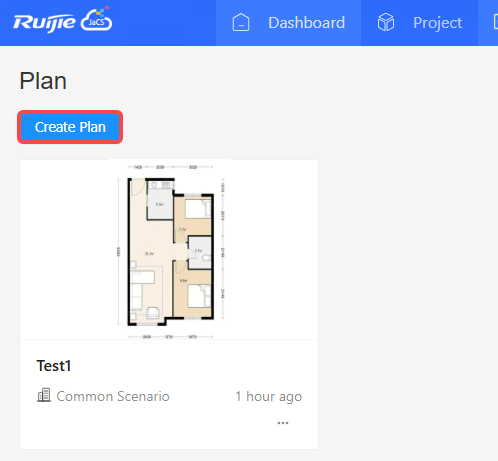Viewport: 498px width, 461px height.
Task: Open the Test1 floor plan thumbnail
Action: (169, 250)
